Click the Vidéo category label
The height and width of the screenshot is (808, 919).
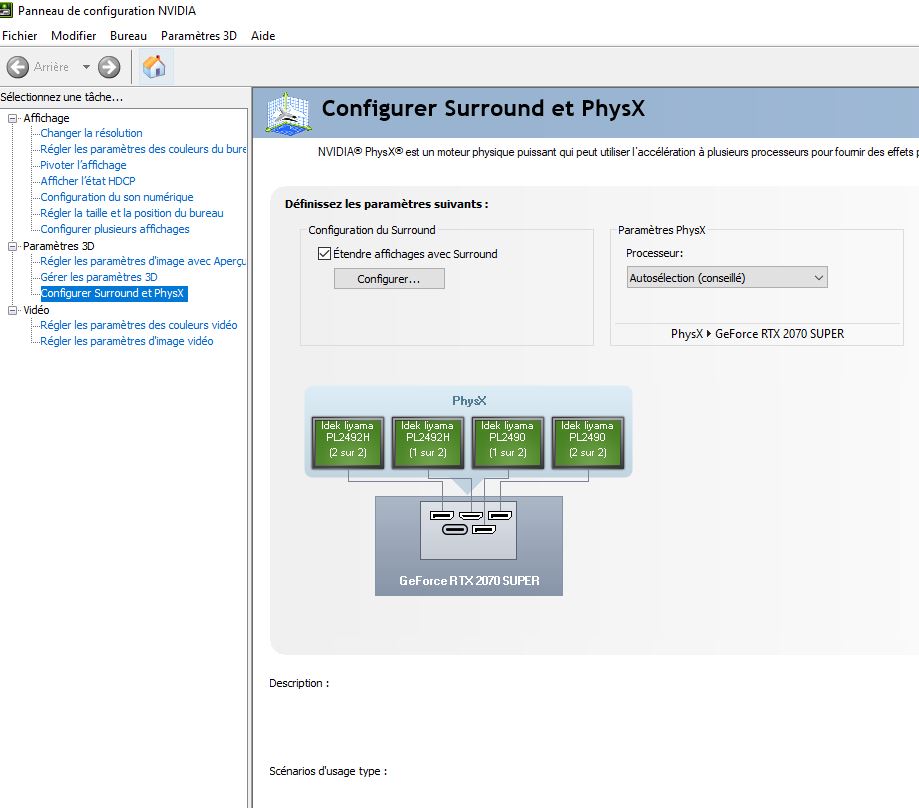pyautogui.click(x=36, y=310)
